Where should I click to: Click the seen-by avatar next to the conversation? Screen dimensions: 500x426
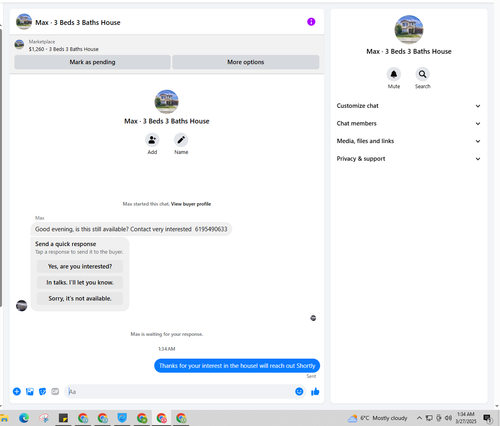pyautogui.click(x=313, y=318)
